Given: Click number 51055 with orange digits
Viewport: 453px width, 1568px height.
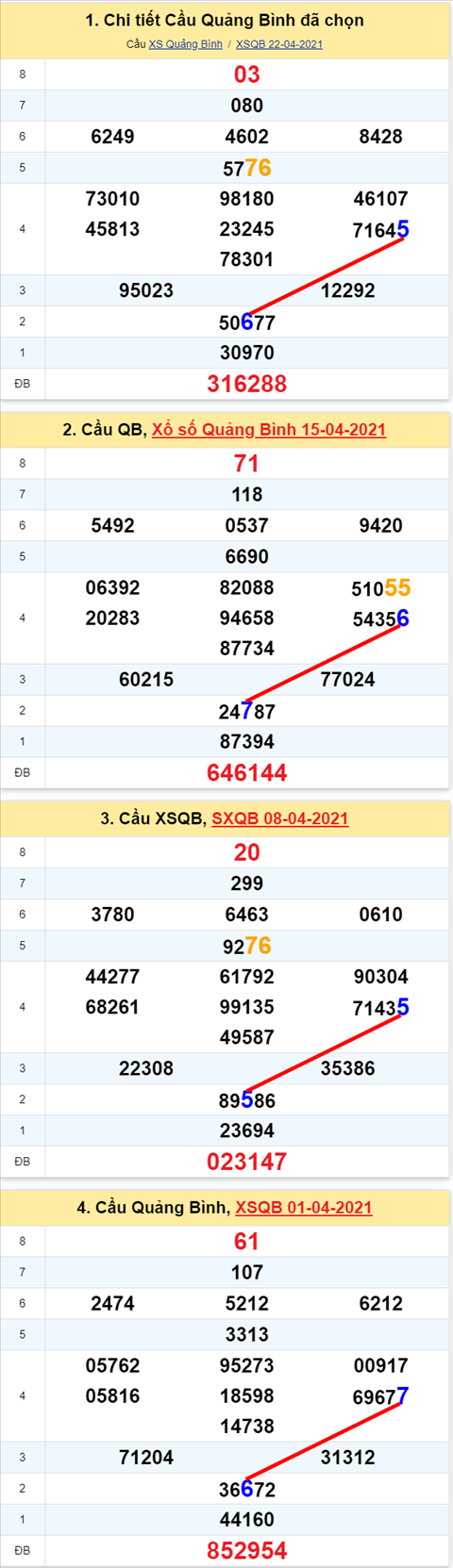Looking at the screenshot, I should pyautogui.click(x=381, y=588).
